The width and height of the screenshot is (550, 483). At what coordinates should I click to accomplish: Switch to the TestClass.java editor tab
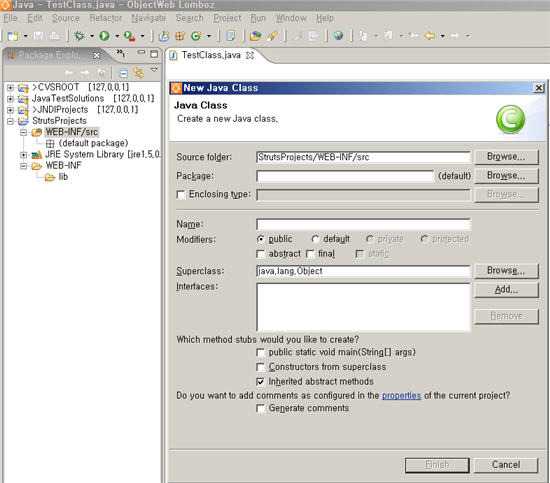(x=211, y=55)
